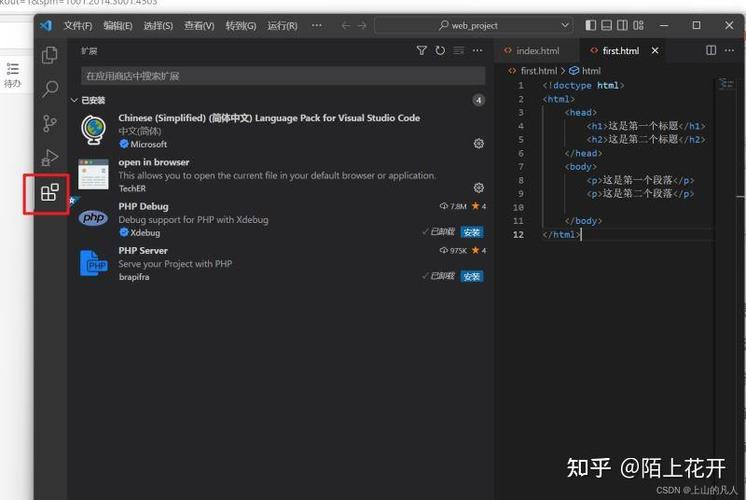Open the Search view in activity bar
Viewport: 746px width, 500px height.
coord(50,88)
